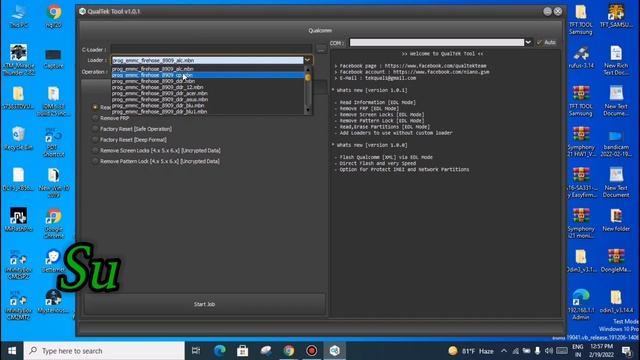Viewport: 640px width, 360px height.
Task: Pick prog_emmc_firehose_8909_ddr_blu.mbn loader
Action: (208, 105)
